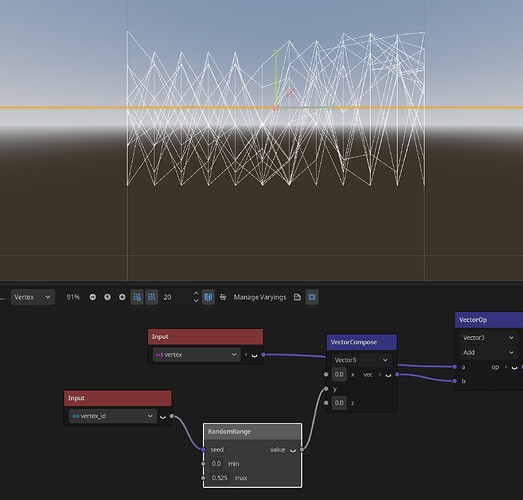Open the Manage Varyings menu
The width and height of the screenshot is (523, 500).
click(260, 297)
